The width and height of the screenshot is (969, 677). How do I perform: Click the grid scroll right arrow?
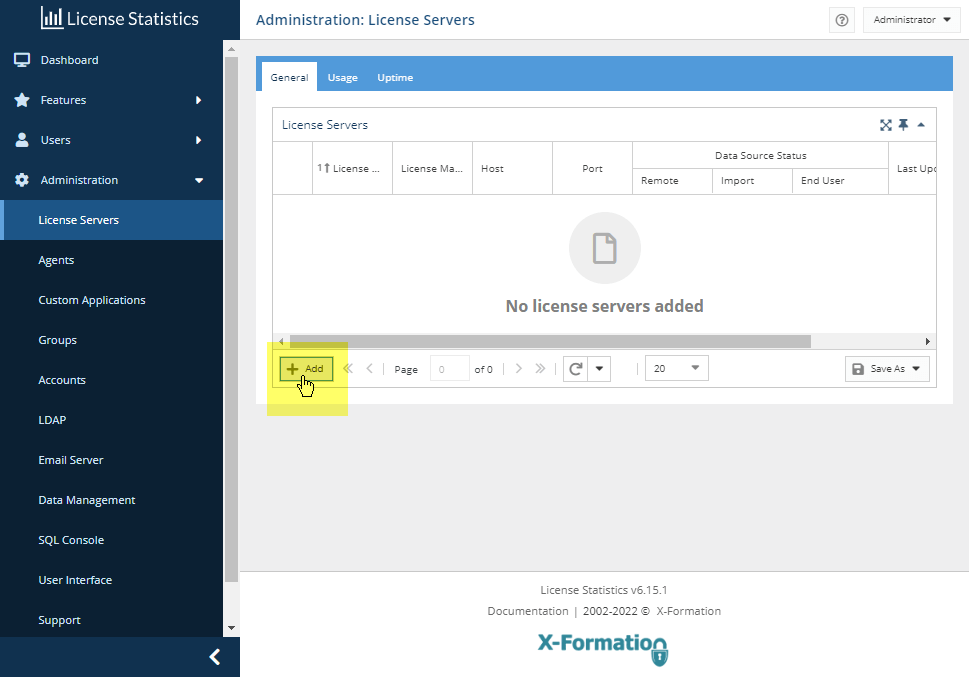tap(928, 341)
